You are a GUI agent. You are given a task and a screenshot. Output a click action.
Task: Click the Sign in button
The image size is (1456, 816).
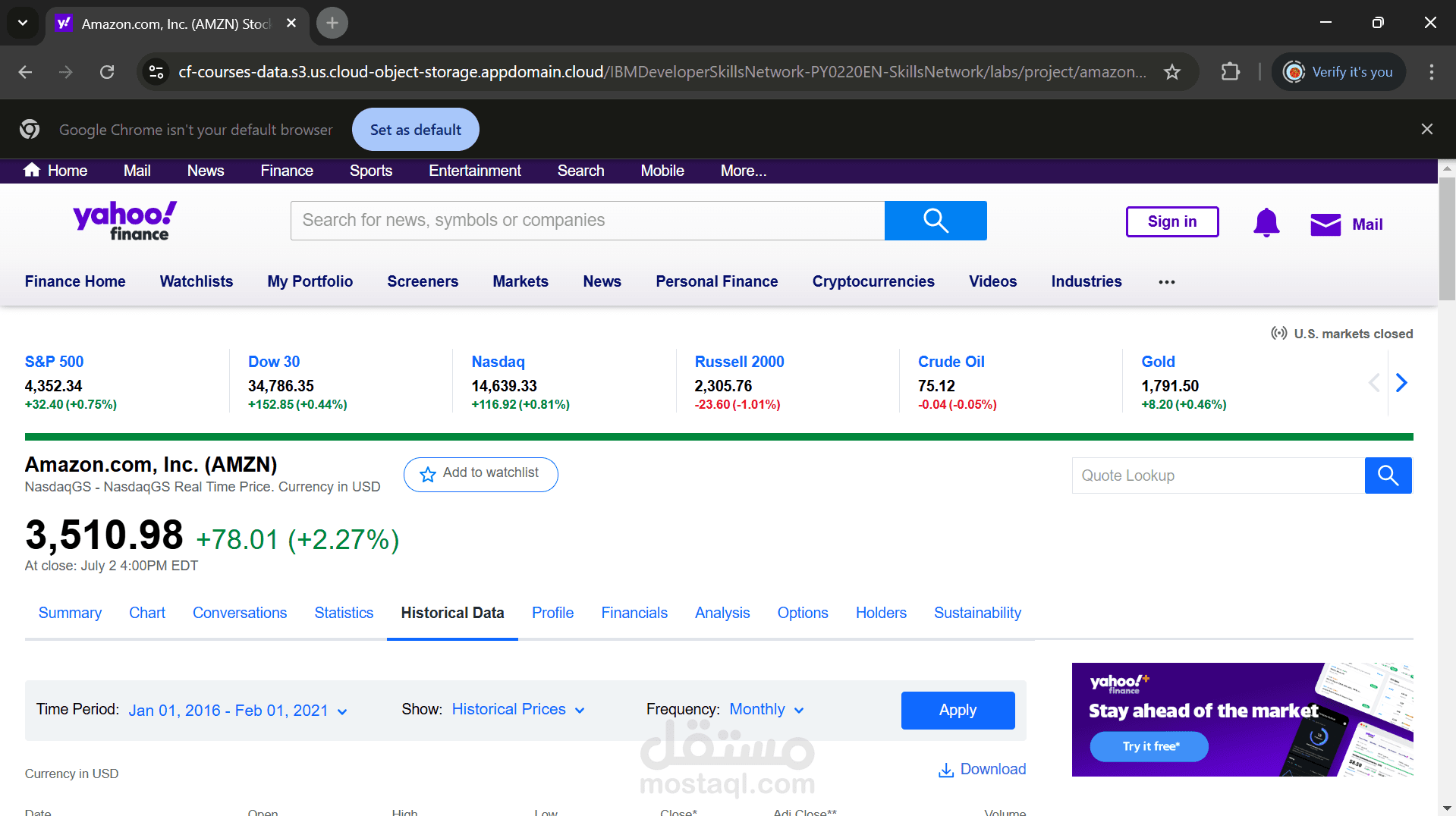coord(1172,221)
